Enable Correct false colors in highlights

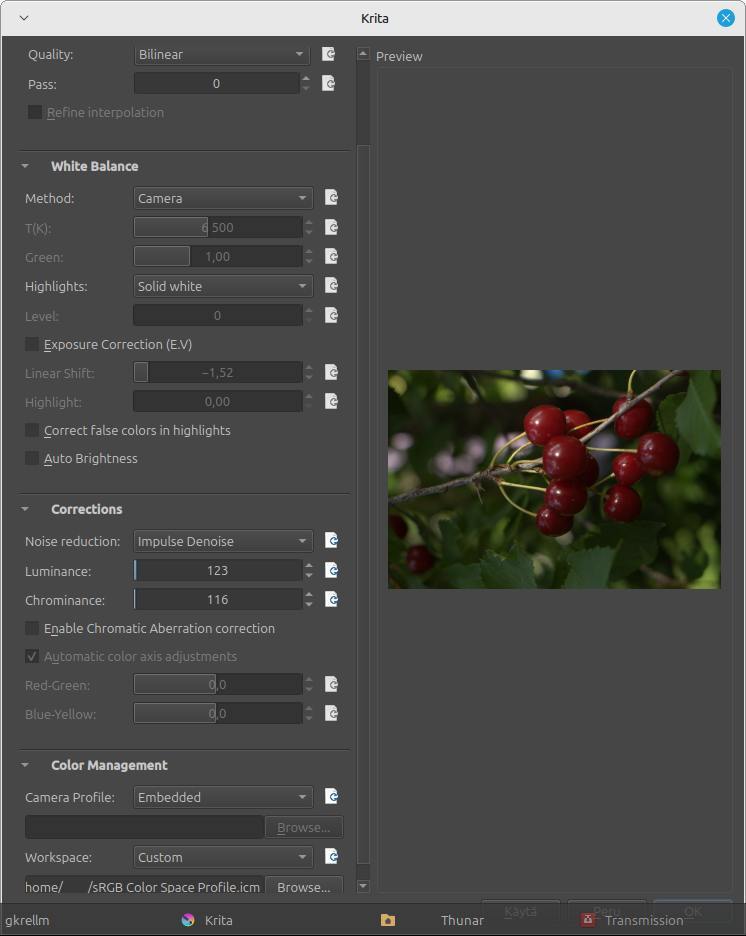(x=32, y=430)
